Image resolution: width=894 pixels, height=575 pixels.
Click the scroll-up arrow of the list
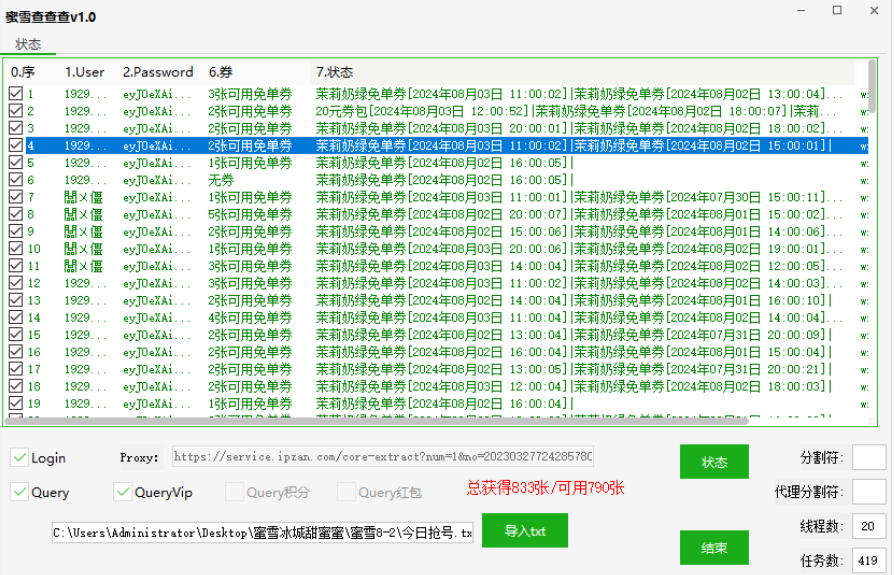[872, 67]
